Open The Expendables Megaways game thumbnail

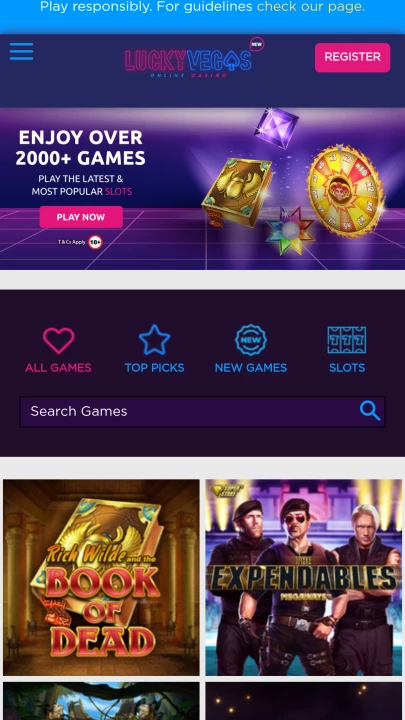click(304, 577)
